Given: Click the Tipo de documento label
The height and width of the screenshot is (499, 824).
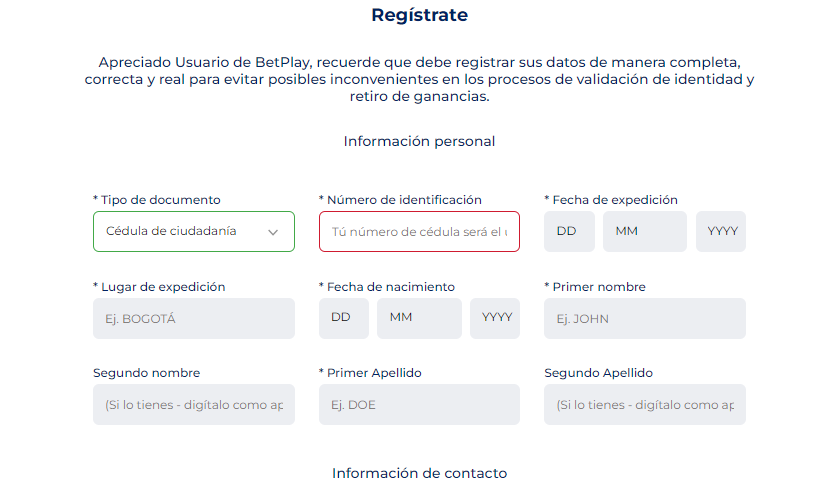Looking at the screenshot, I should 160,200.
